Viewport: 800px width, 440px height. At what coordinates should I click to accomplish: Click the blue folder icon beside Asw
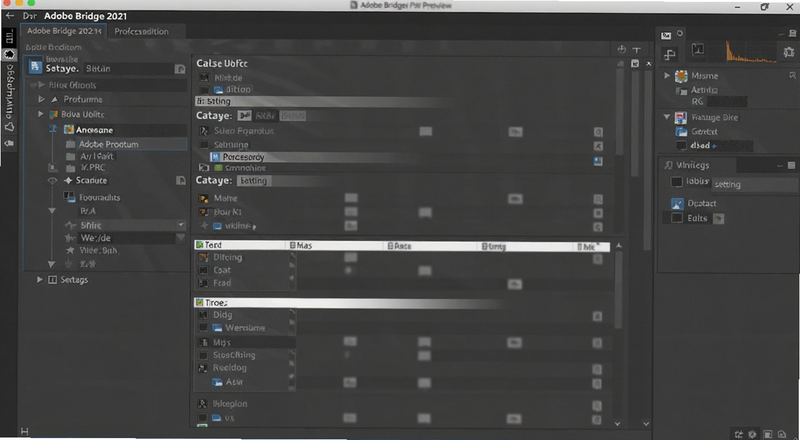[217, 382]
